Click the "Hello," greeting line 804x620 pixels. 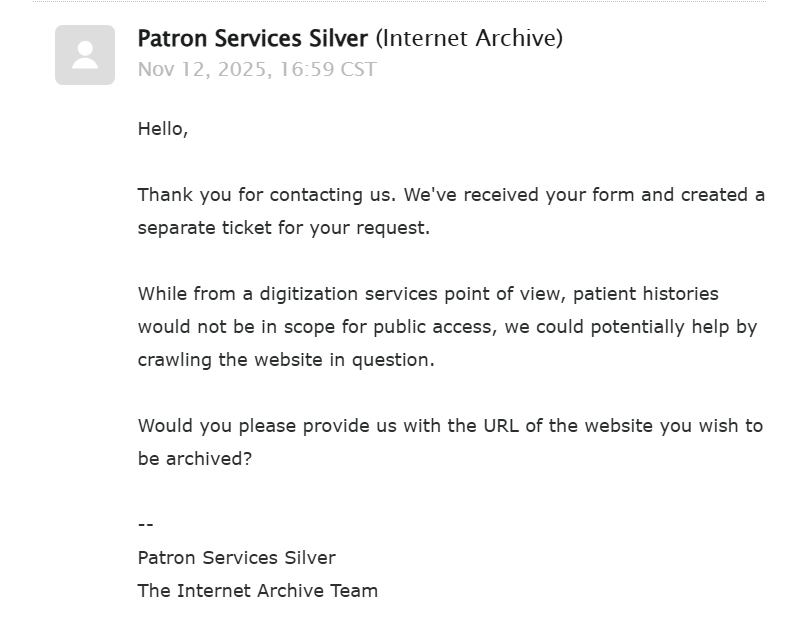tap(163, 129)
